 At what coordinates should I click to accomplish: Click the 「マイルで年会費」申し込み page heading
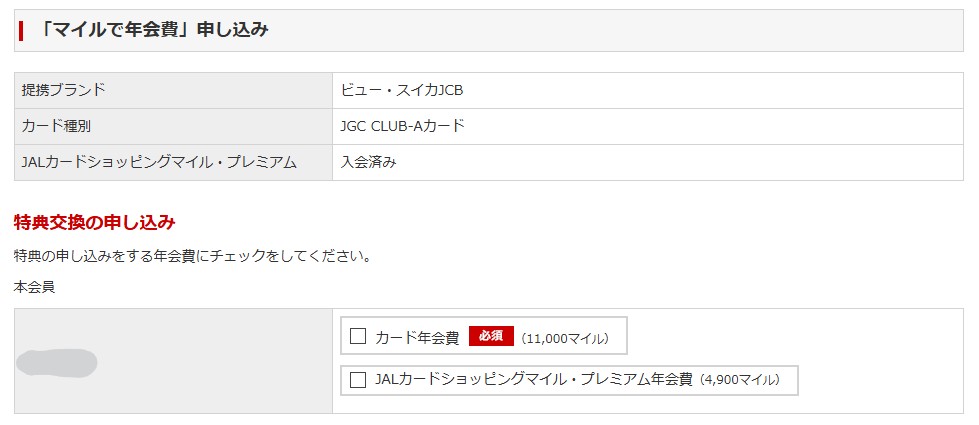[x=153, y=29]
